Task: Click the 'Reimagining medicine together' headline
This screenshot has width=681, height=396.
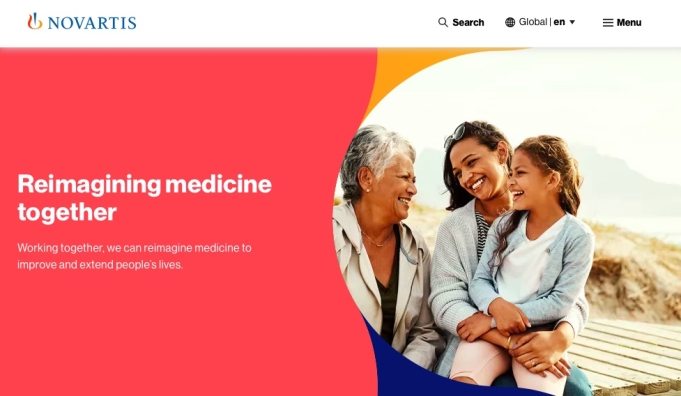Action: (145, 198)
